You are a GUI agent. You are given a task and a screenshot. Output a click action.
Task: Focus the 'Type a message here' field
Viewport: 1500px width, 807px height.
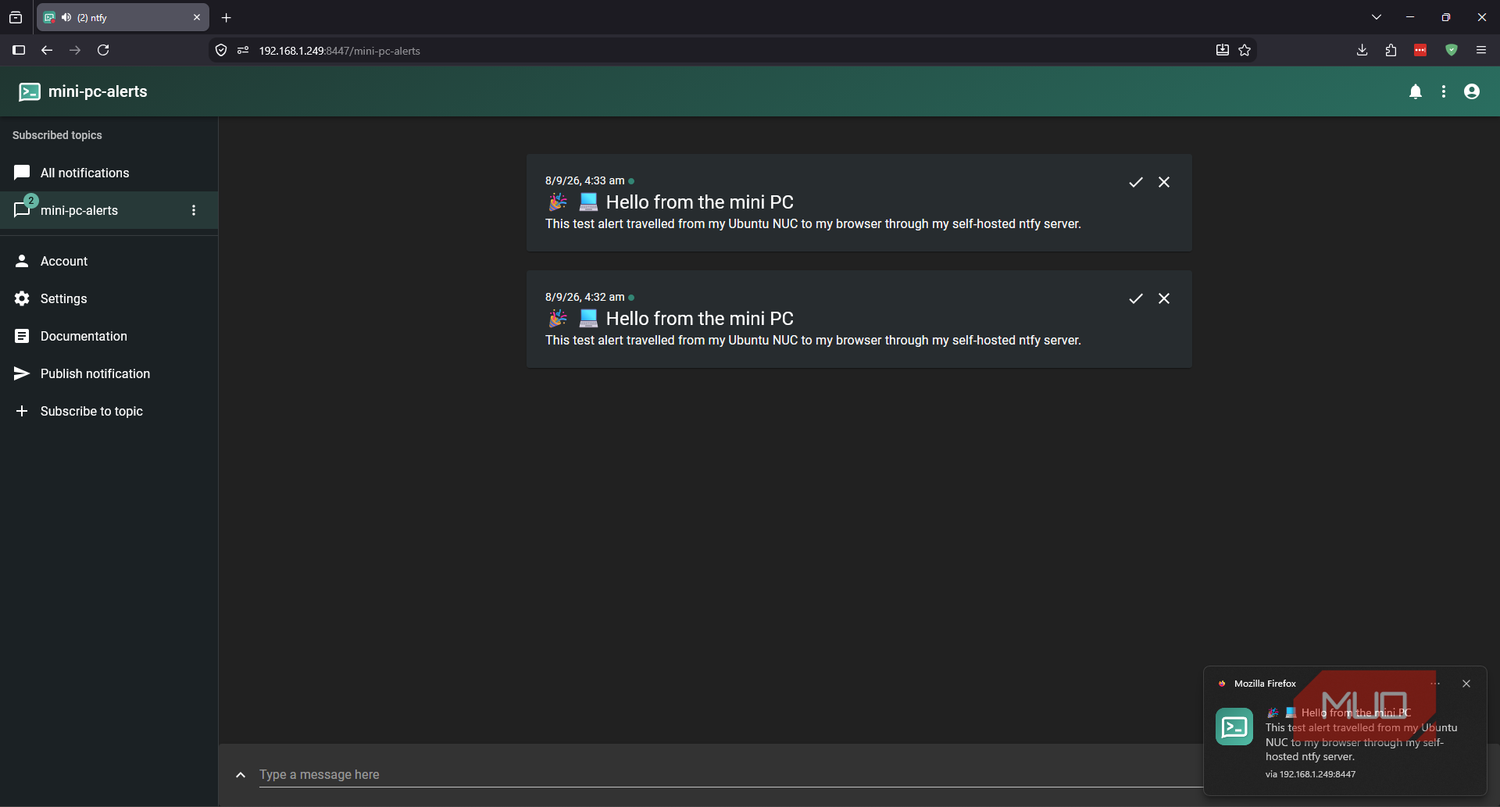(x=730, y=775)
